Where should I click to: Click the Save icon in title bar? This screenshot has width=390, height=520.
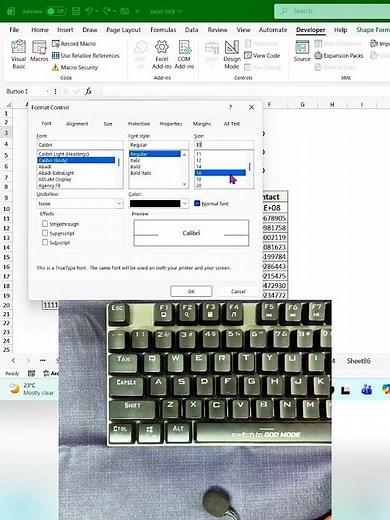[76, 11]
